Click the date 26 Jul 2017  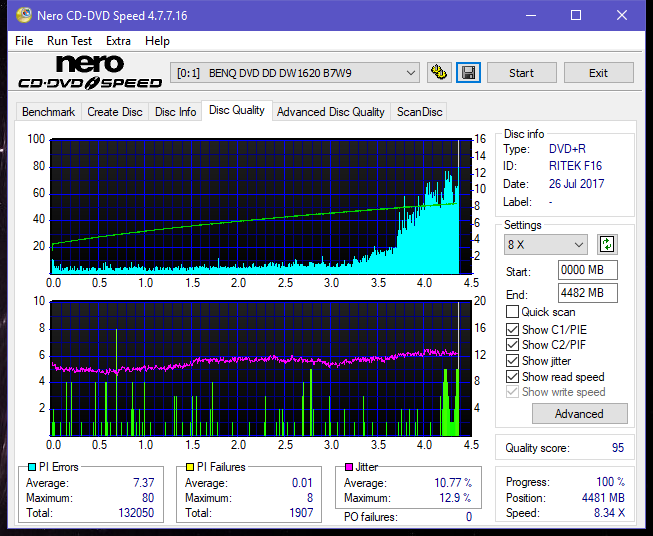pos(576,184)
